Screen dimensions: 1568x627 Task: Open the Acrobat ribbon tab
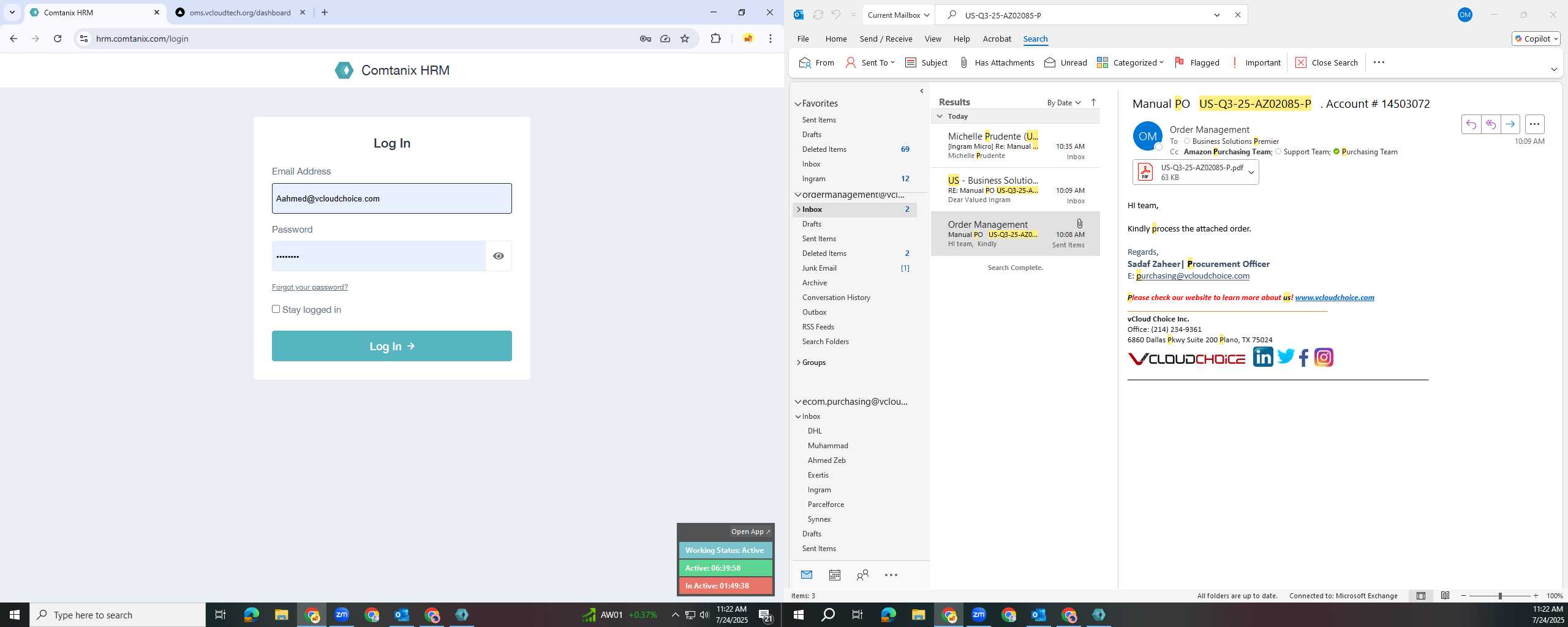point(997,39)
